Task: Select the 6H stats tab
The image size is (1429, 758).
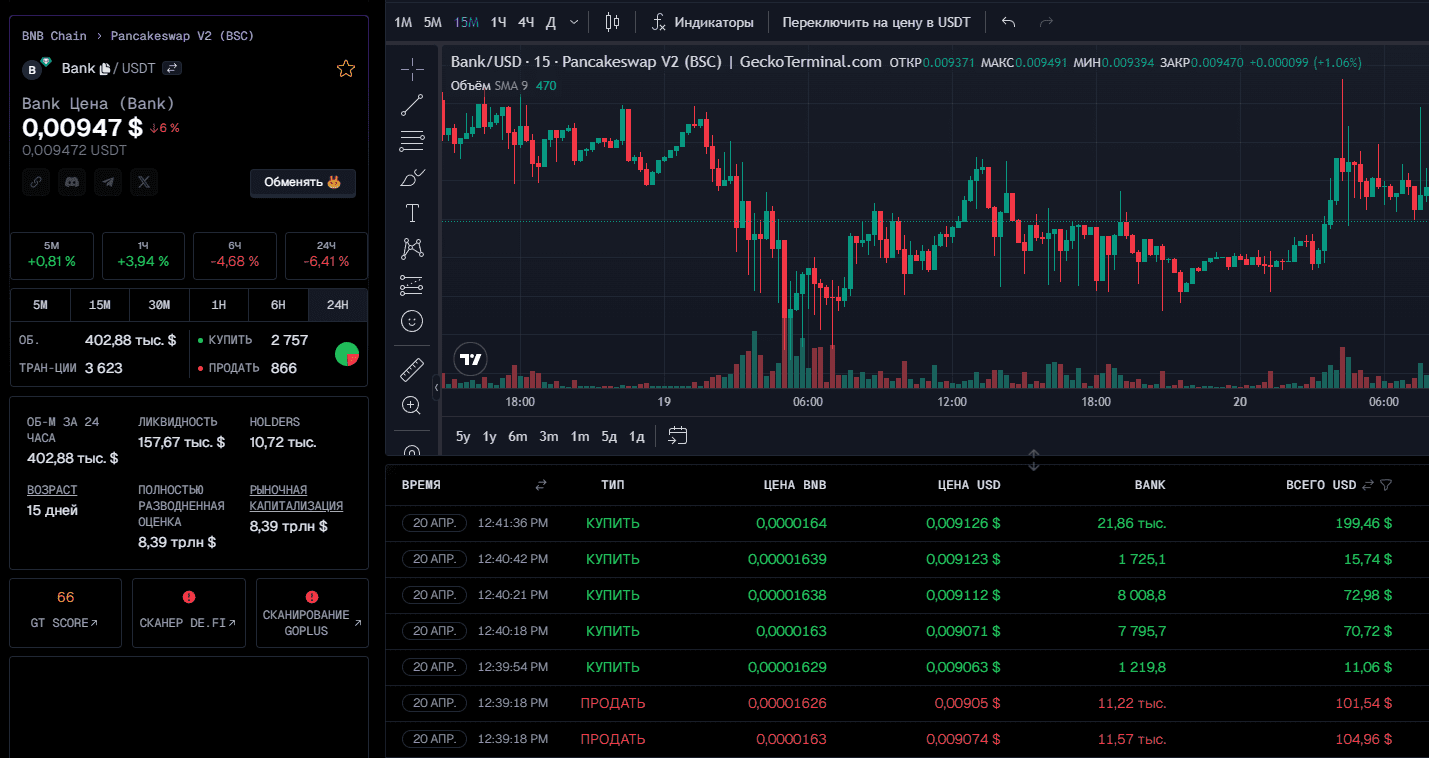Action: click(278, 305)
